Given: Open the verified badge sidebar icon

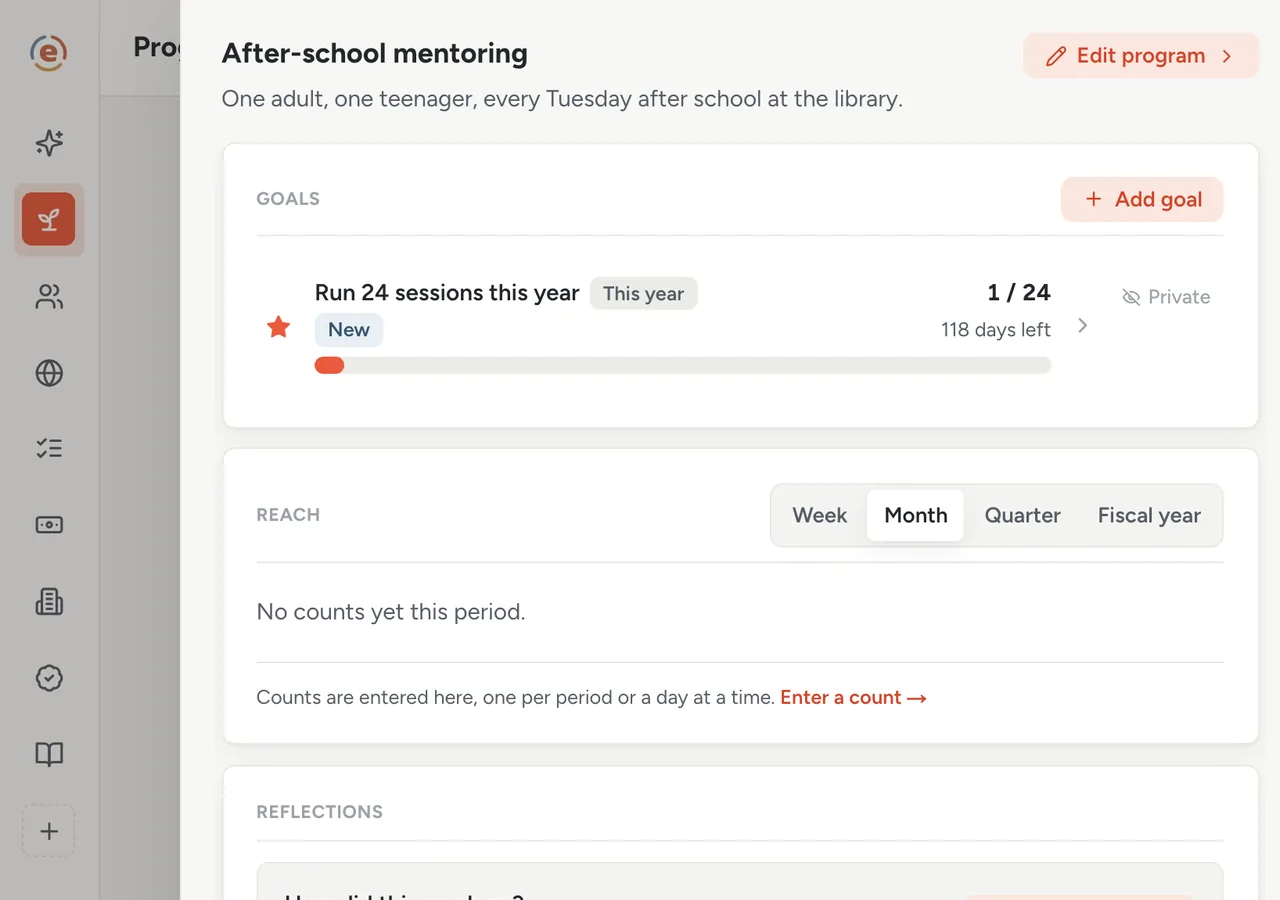Looking at the screenshot, I should click(x=49, y=678).
